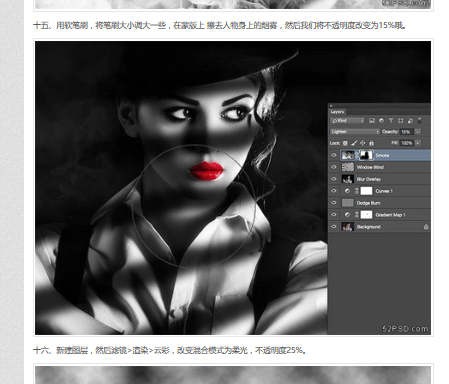449x384 pixels.
Task: Hide the Blur Overlay layer
Action: tap(334, 179)
